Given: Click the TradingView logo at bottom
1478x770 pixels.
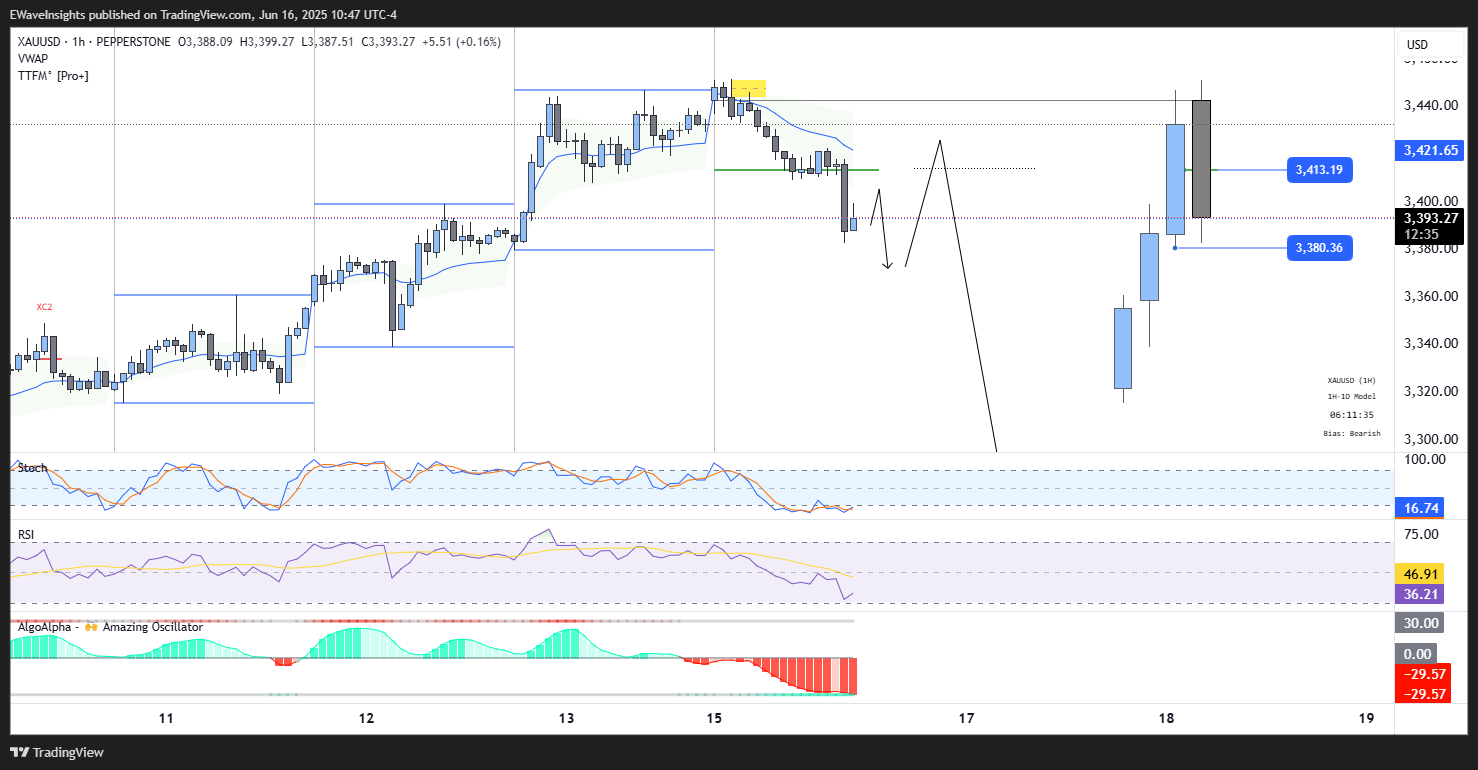Looking at the screenshot, I should [57, 752].
